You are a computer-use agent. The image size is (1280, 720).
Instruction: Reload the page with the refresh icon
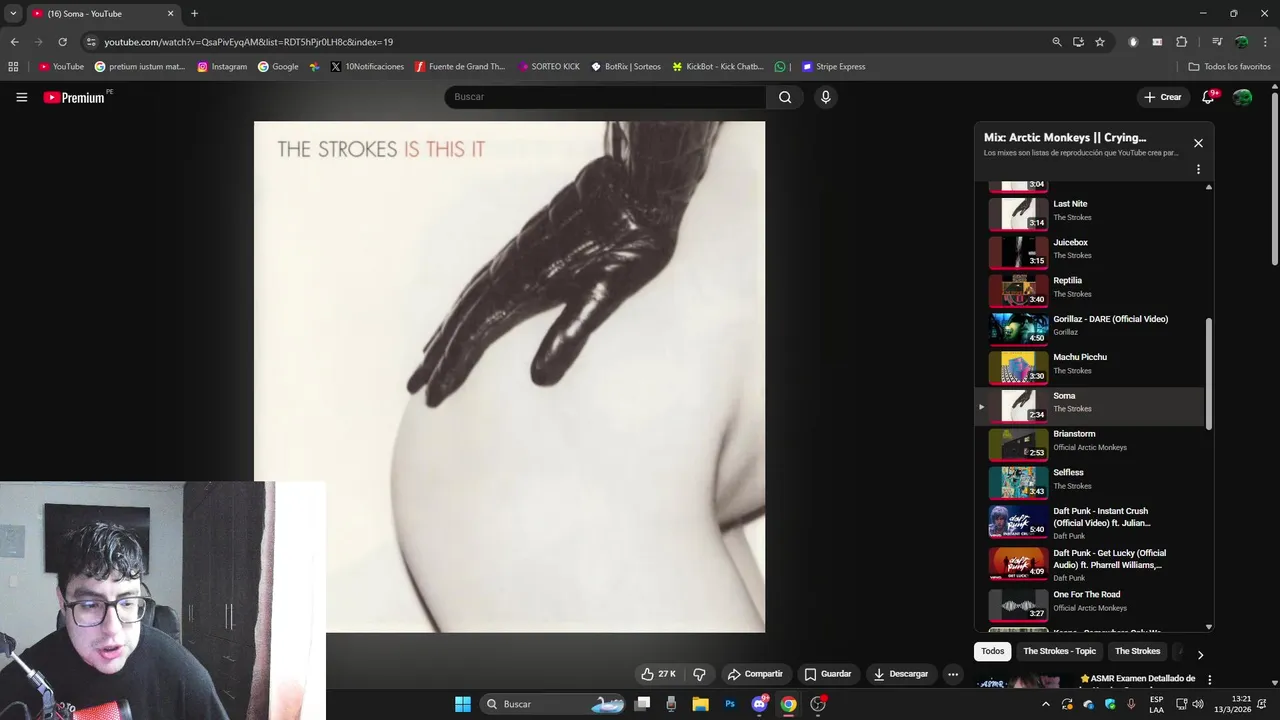point(62,42)
